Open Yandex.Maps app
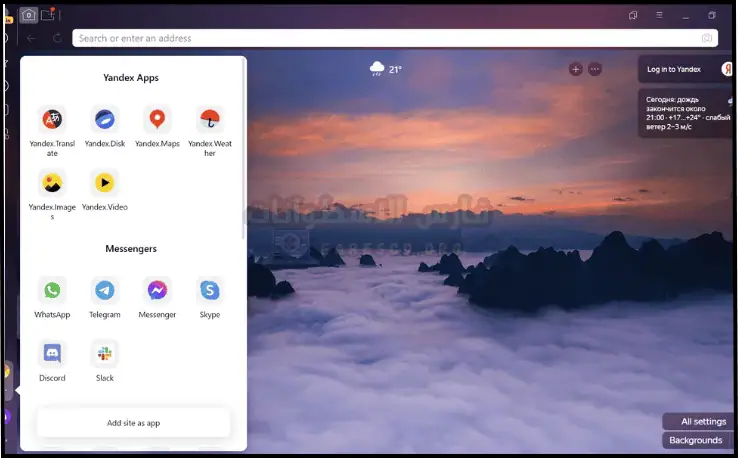 point(157,120)
